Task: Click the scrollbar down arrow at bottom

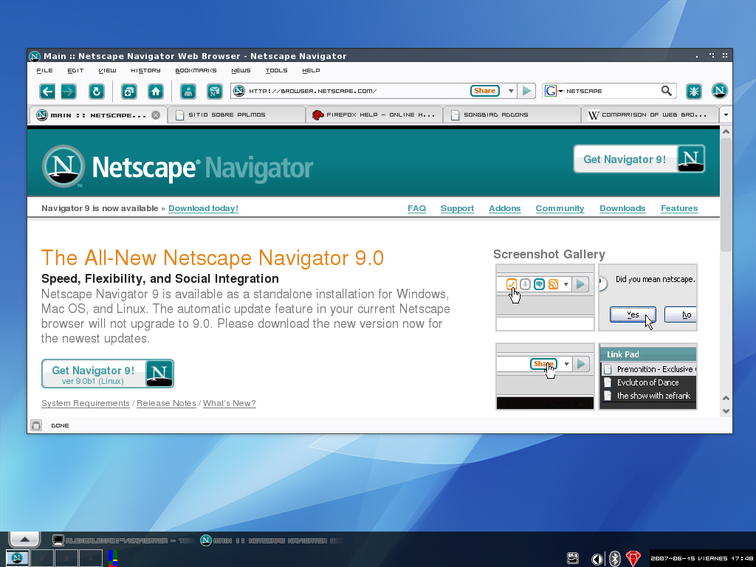Action: pyautogui.click(x=726, y=411)
